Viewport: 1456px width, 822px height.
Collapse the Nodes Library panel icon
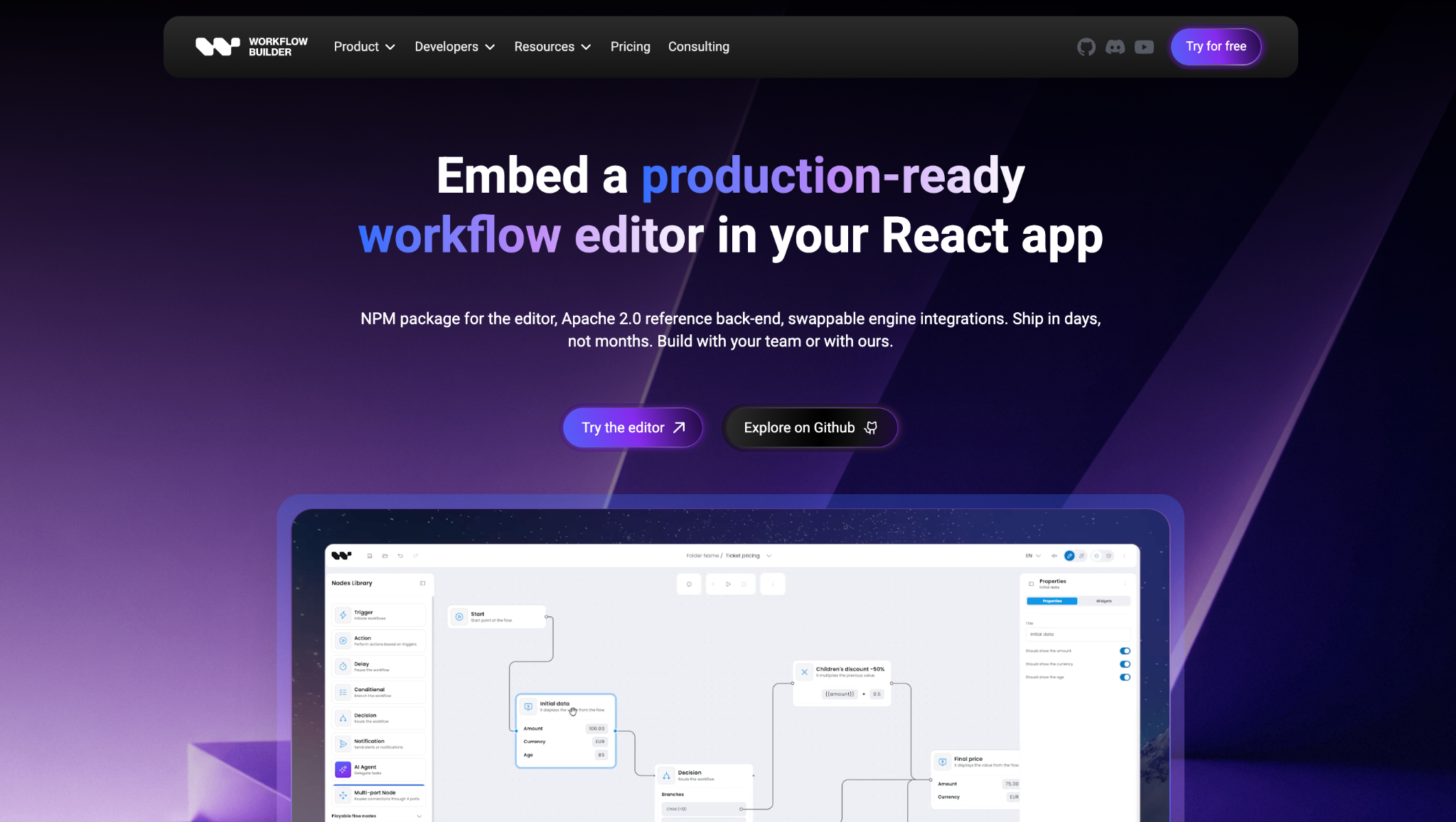423,583
